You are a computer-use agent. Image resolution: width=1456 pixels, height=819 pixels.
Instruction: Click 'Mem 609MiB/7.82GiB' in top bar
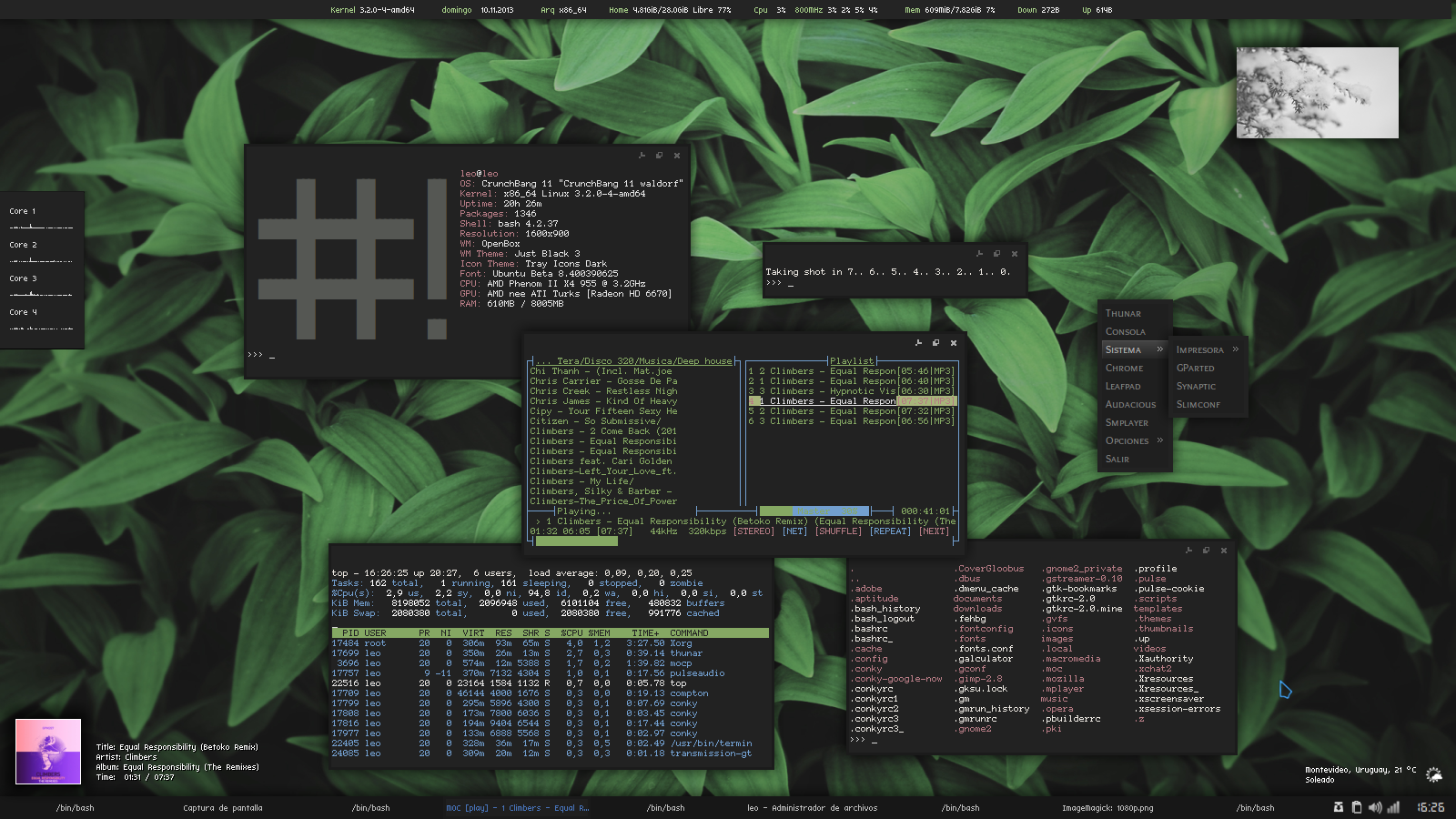[x=950, y=10]
